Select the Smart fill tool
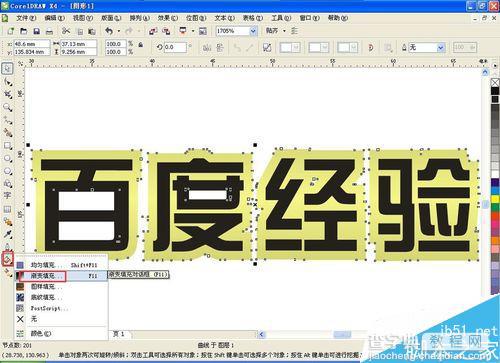The width and height of the screenshot is (500, 363). (x=8, y=133)
